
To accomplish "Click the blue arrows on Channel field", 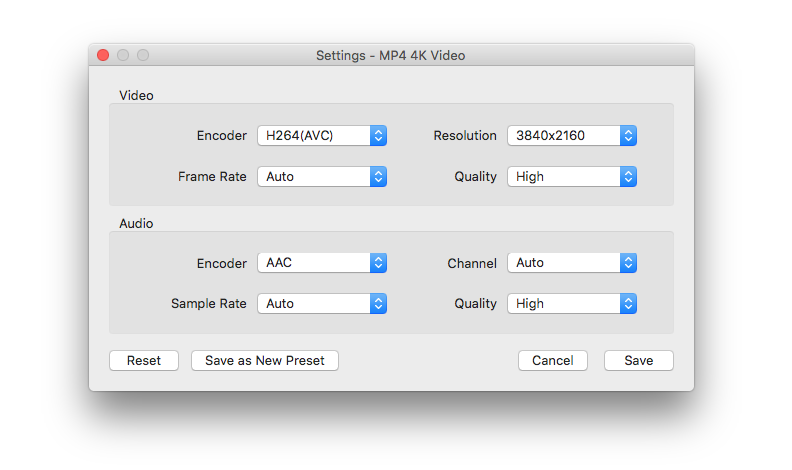I will coord(628,263).
